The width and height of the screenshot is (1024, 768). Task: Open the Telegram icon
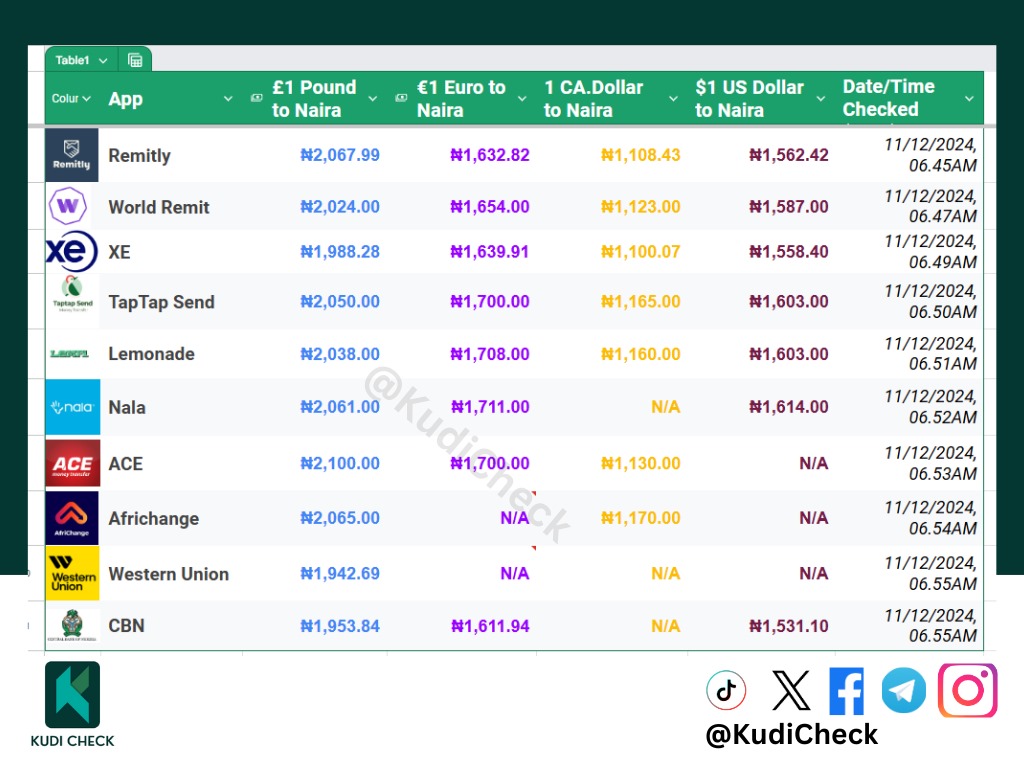point(904,690)
